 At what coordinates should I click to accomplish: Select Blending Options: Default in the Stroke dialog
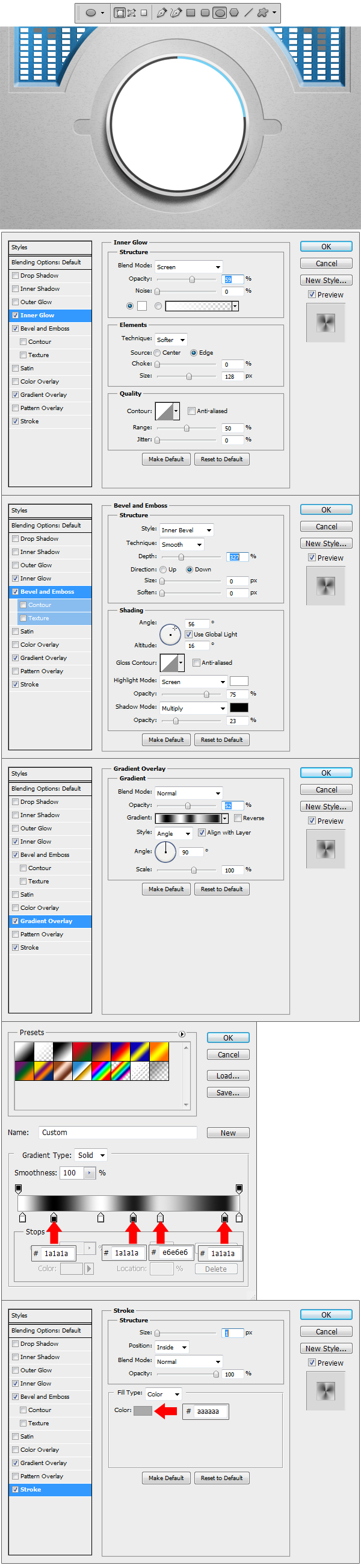coord(46,1330)
